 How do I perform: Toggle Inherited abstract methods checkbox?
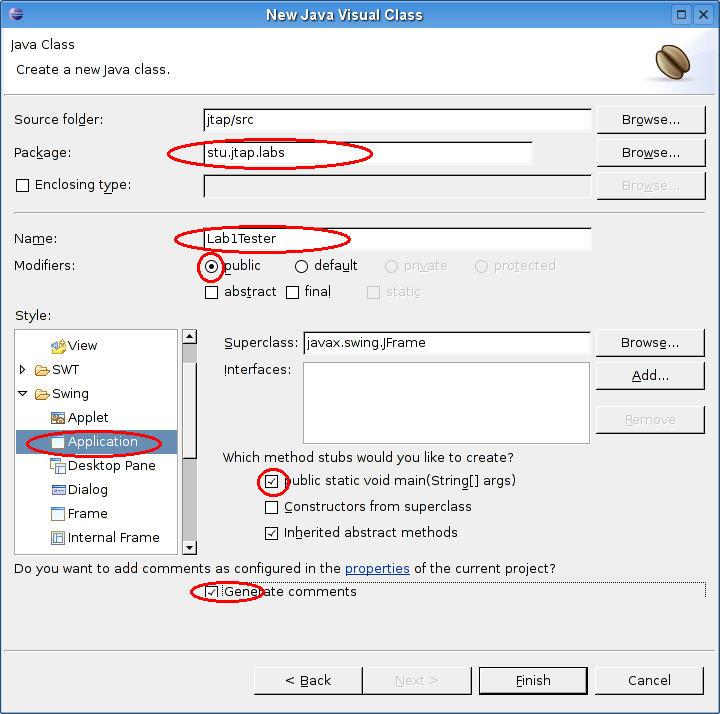click(271, 533)
